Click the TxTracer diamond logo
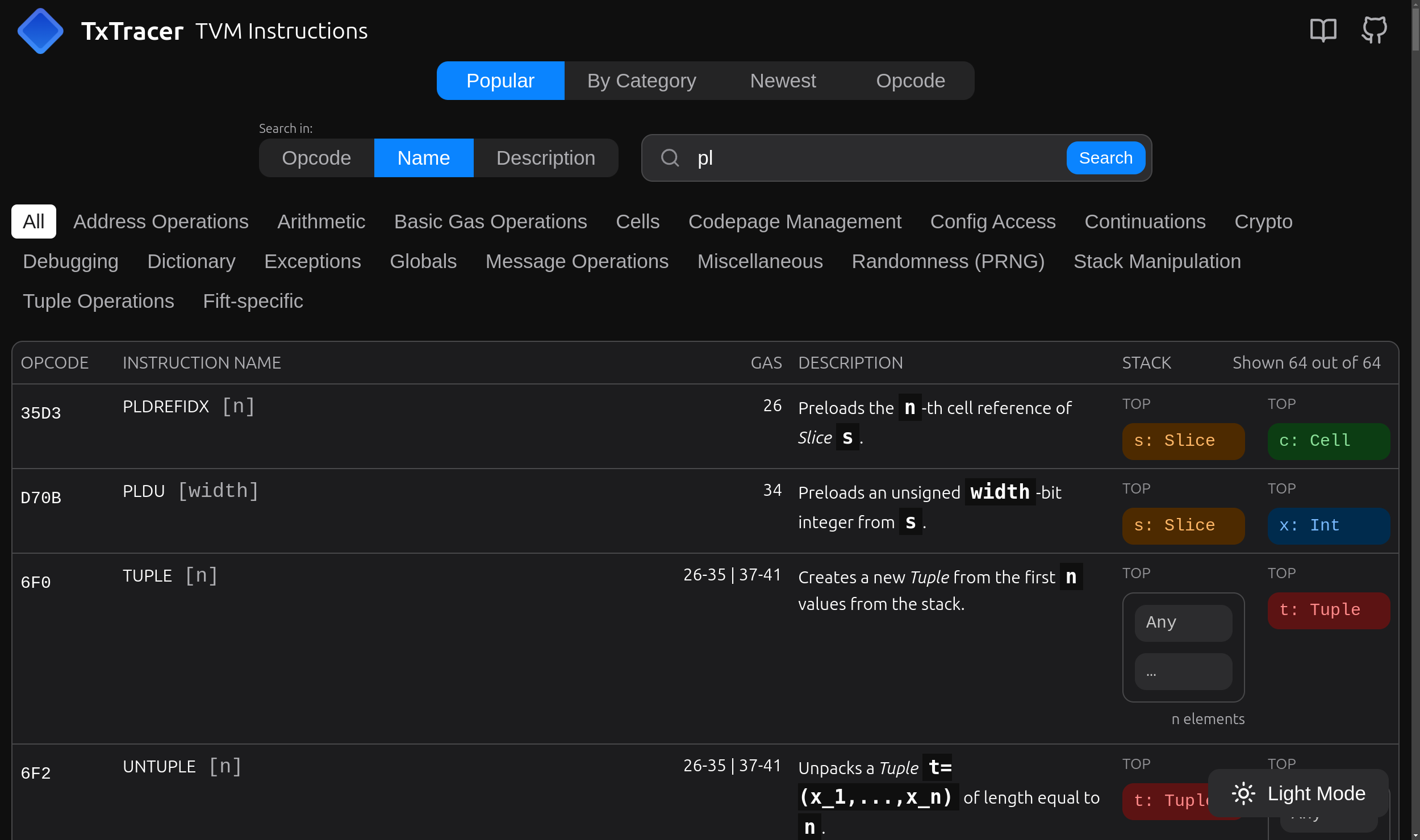The width and height of the screenshot is (1420, 840). (x=40, y=31)
